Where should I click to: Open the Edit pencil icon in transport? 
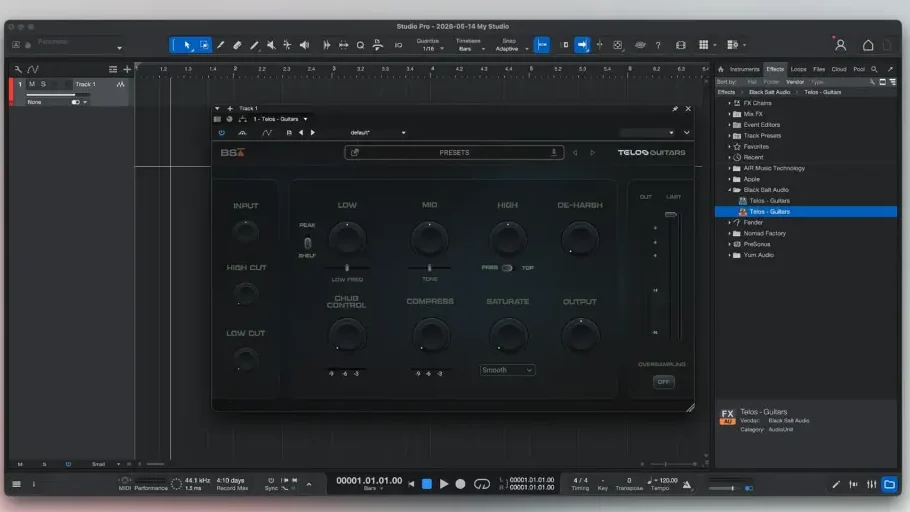coord(836,484)
